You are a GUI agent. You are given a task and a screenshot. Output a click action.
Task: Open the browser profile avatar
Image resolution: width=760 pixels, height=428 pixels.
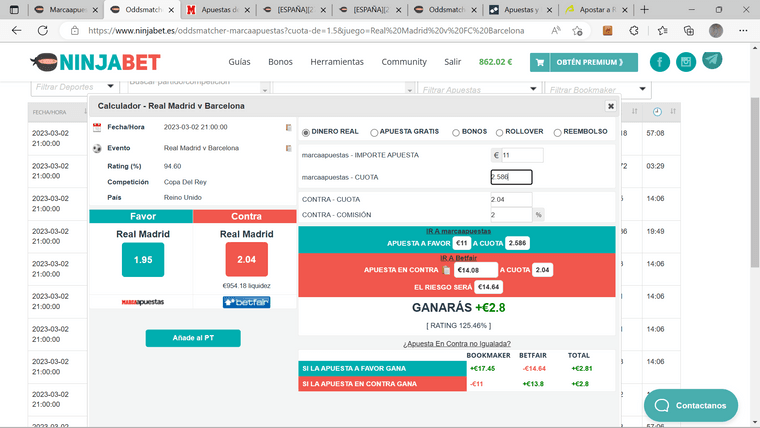(x=716, y=31)
